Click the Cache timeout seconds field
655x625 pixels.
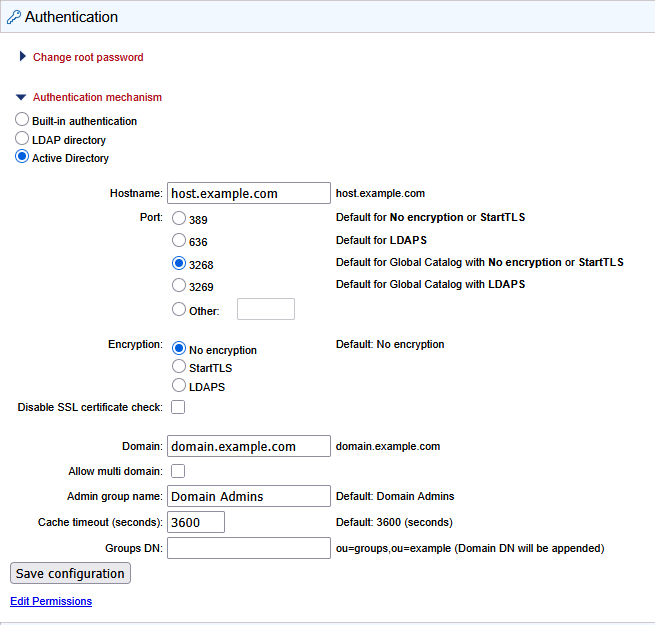[196, 522]
